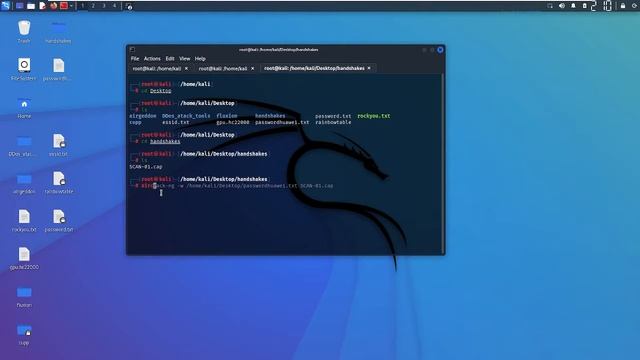
Task: Select the gpu.hc22000 desktop file
Action: (x=24, y=258)
